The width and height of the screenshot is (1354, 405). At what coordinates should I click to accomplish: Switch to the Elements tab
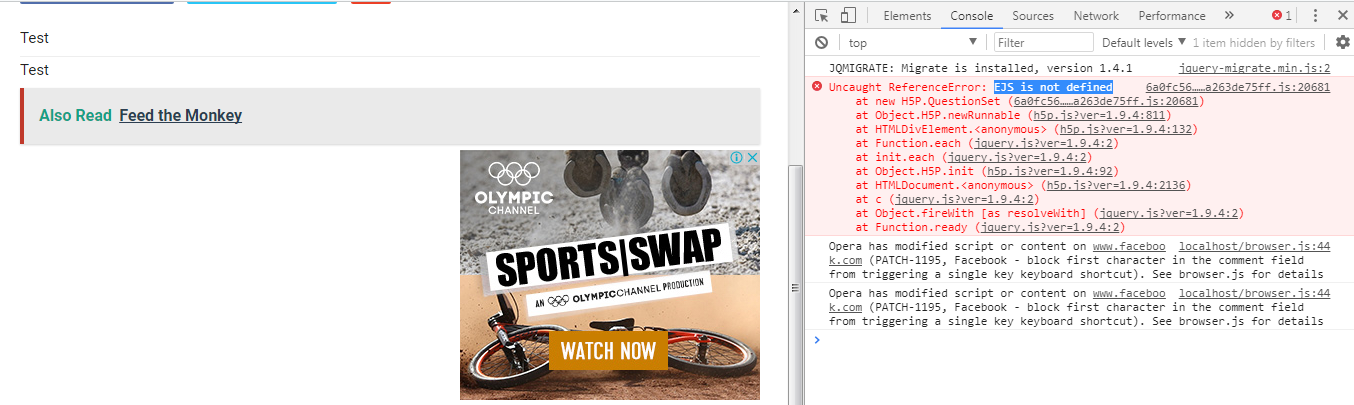click(907, 15)
